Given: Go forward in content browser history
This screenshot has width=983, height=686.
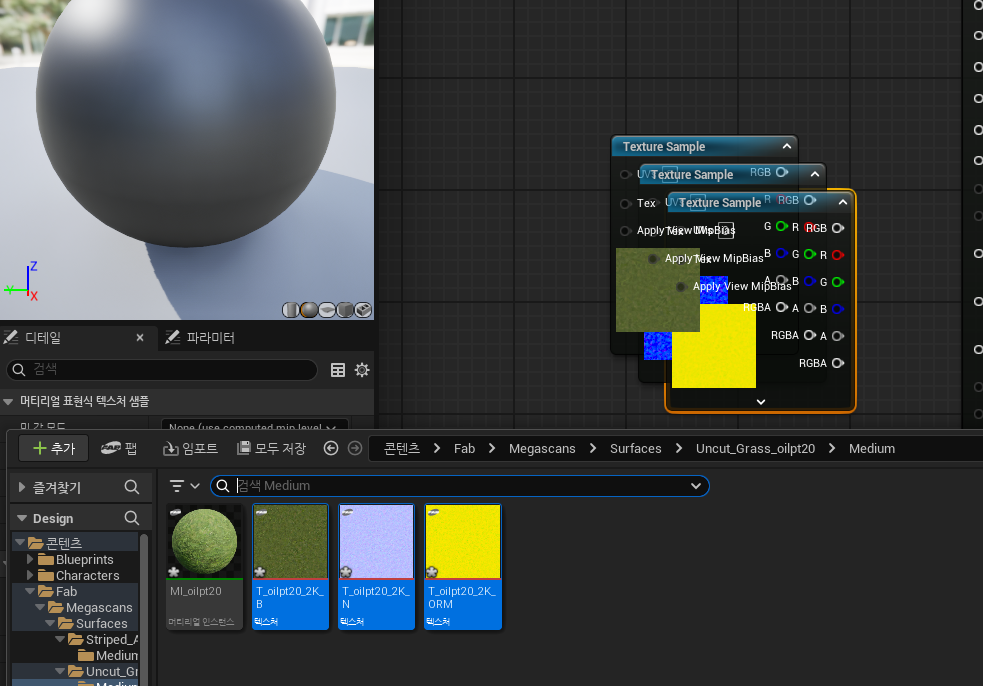Looking at the screenshot, I should [355, 448].
